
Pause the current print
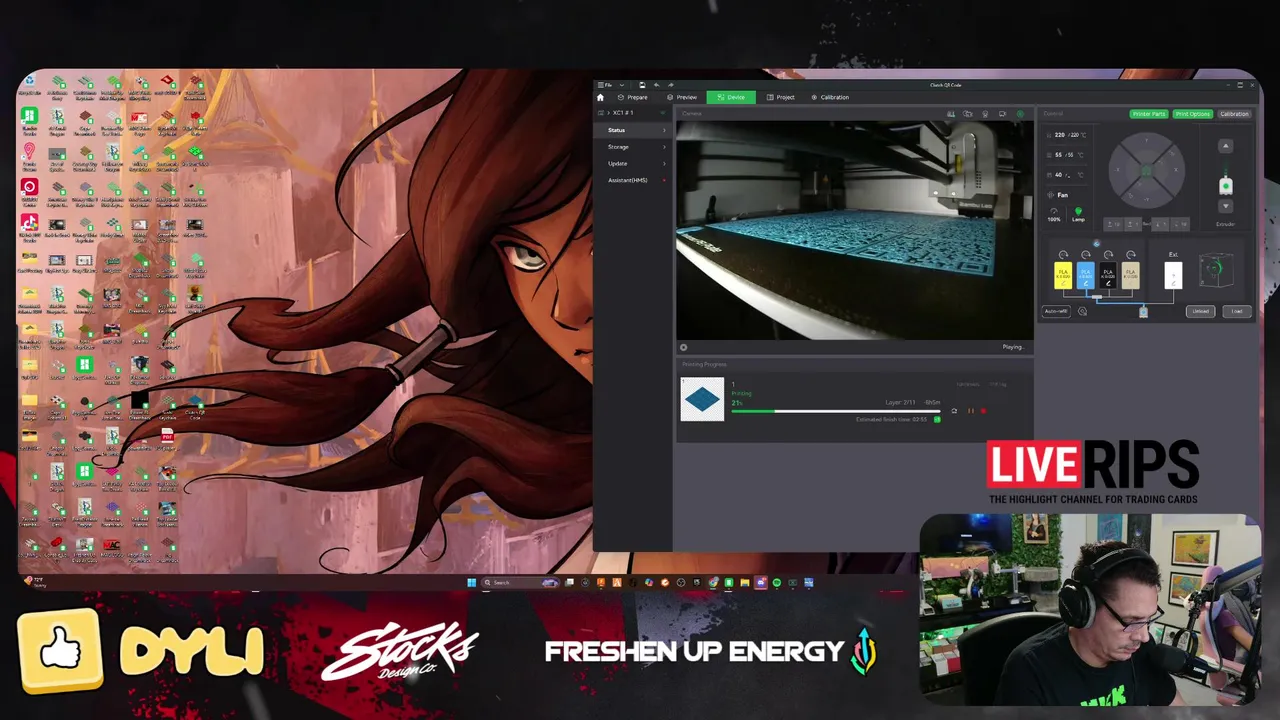point(970,411)
